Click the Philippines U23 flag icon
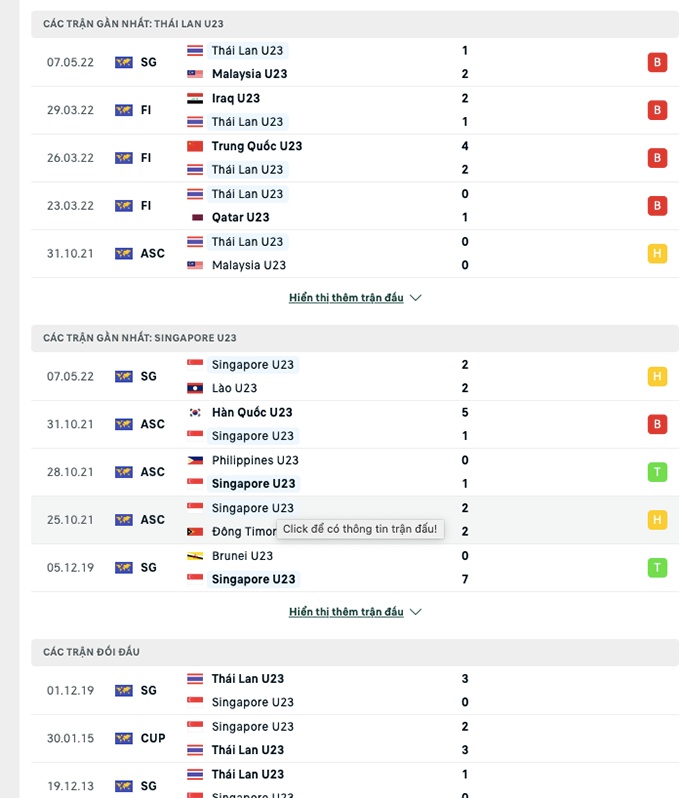The width and height of the screenshot is (680, 798). tap(196, 460)
